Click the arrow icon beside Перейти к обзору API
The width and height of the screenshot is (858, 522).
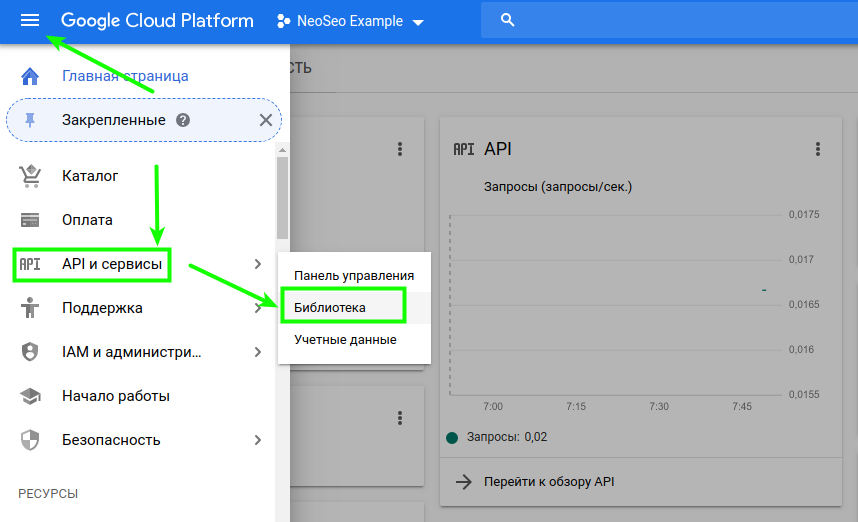click(463, 482)
